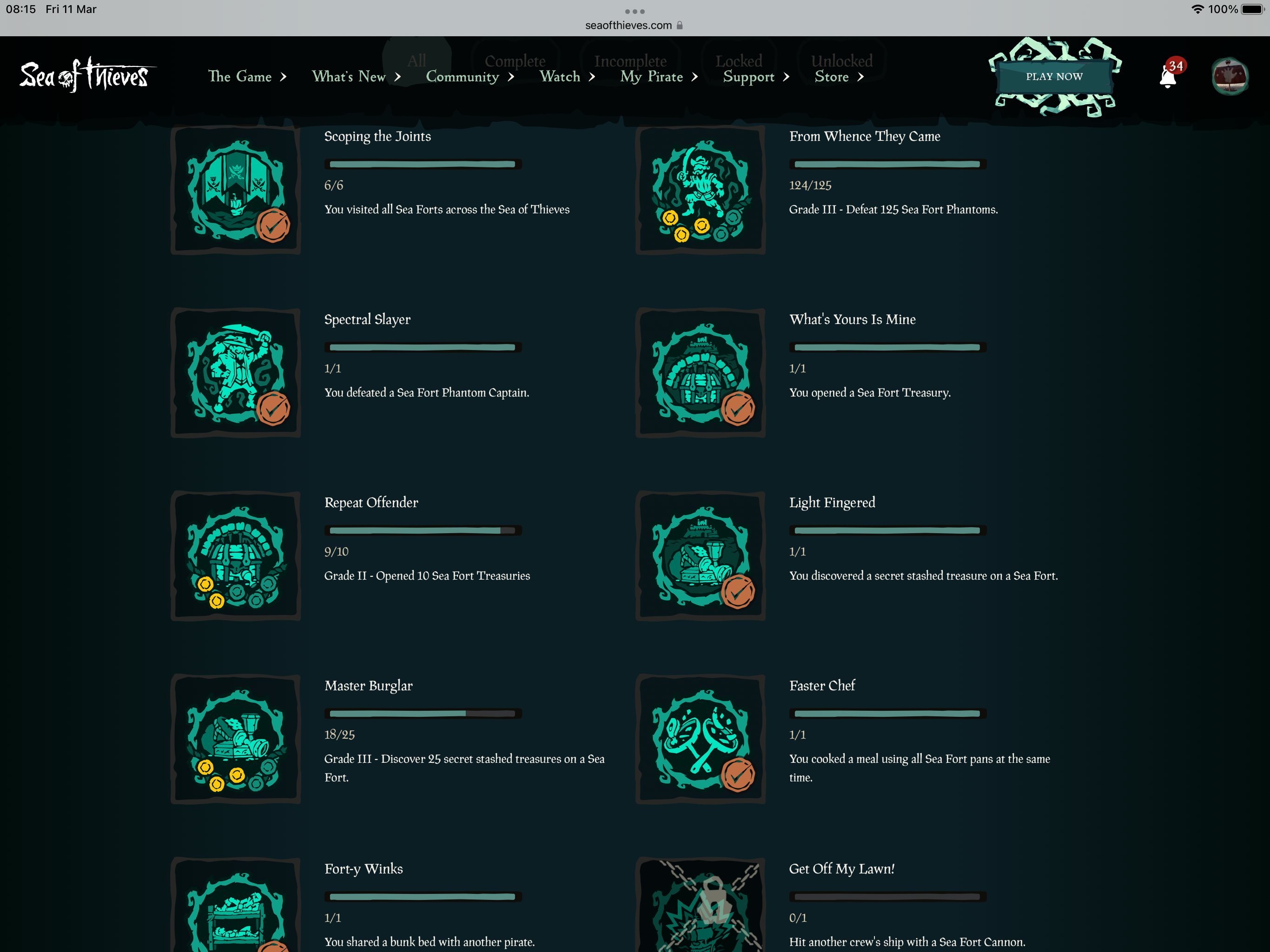Screen dimensions: 1270x952
Task: Select the Scoping the Joints commendation badge
Action: pos(236,190)
